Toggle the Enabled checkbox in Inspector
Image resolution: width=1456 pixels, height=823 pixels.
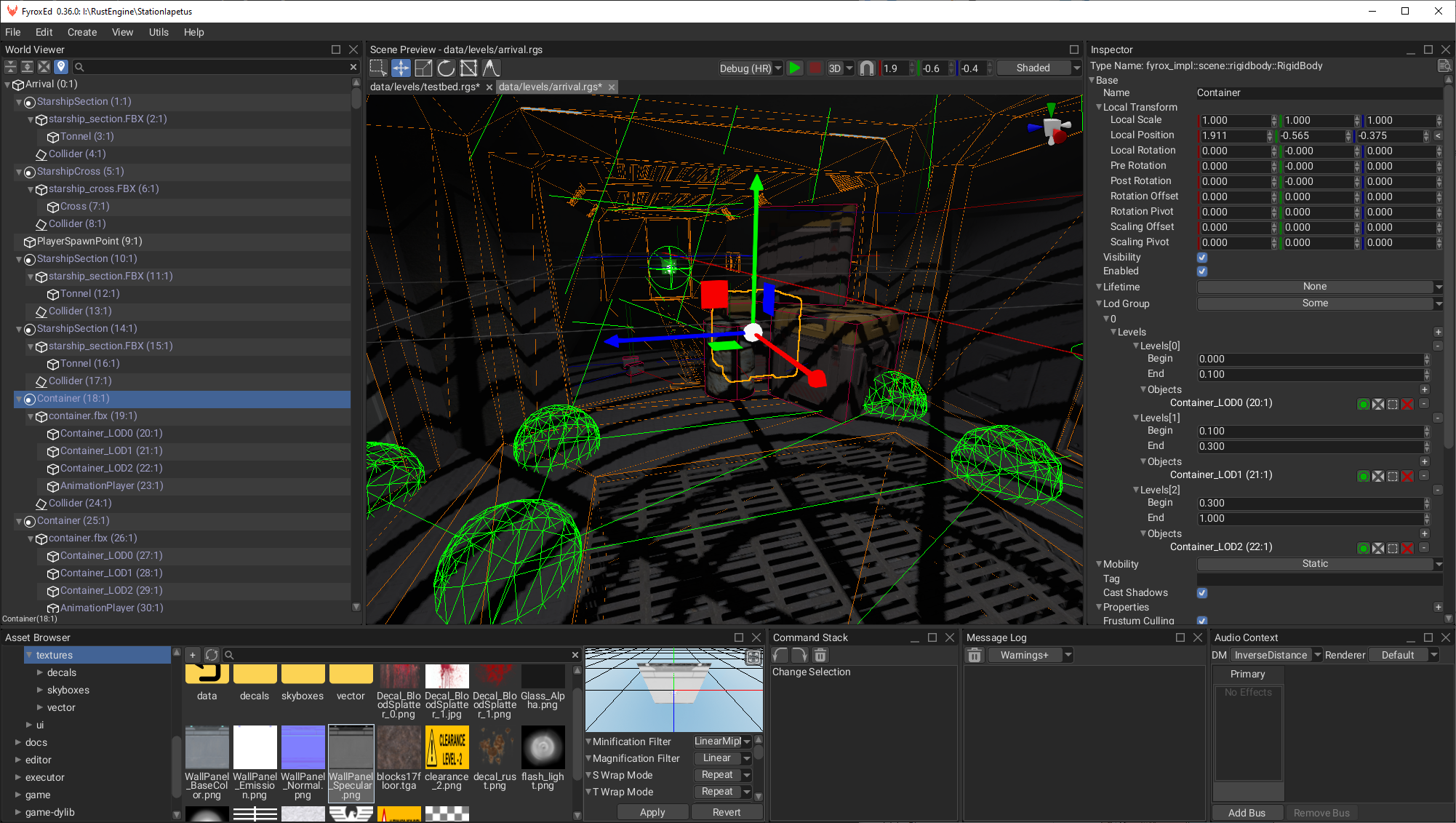pyautogui.click(x=1202, y=271)
